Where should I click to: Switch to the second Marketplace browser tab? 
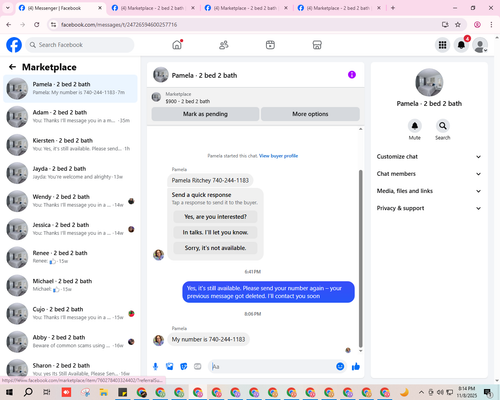[153, 8]
